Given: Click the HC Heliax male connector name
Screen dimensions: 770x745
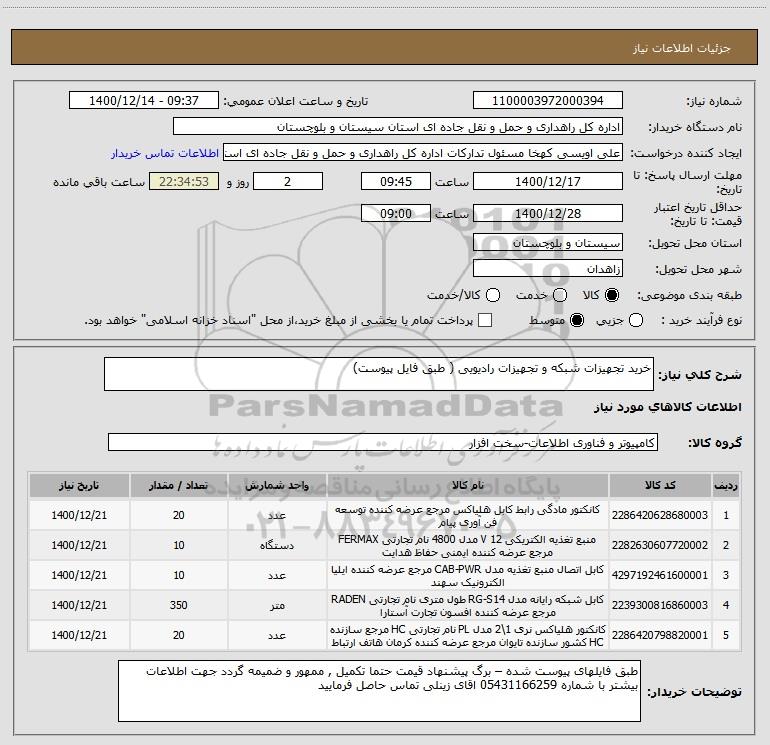Looking at the screenshot, I should point(468,635).
